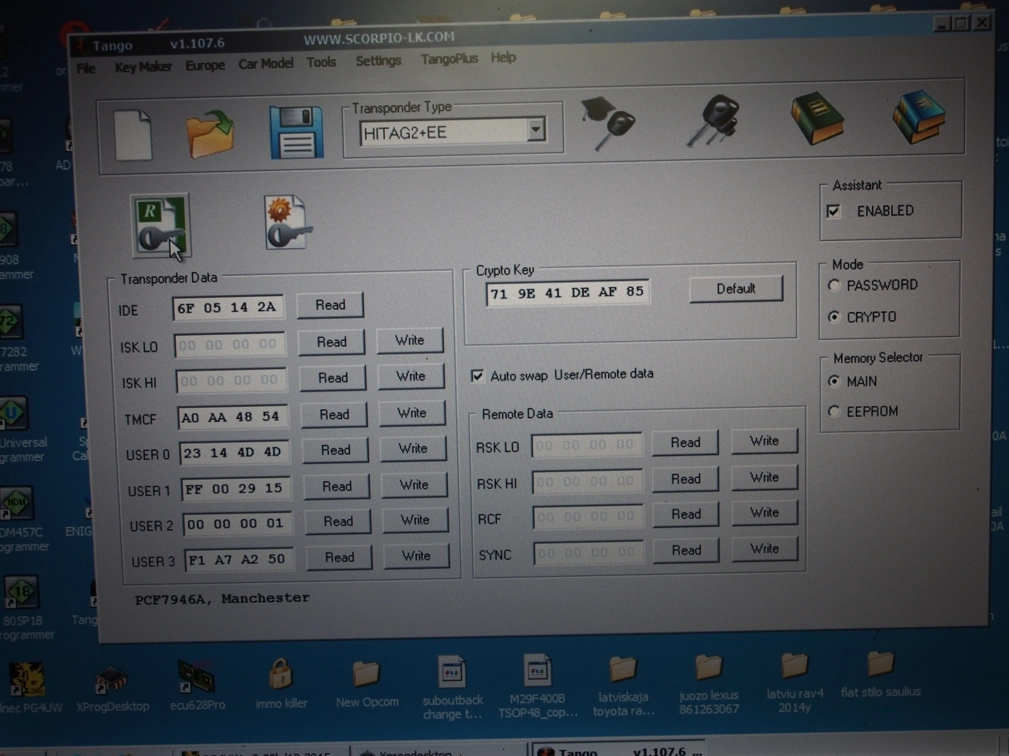Open the Europe menu
Image resolution: width=1009 pixels, height=756 pixels.
click(x=205, y=65)
